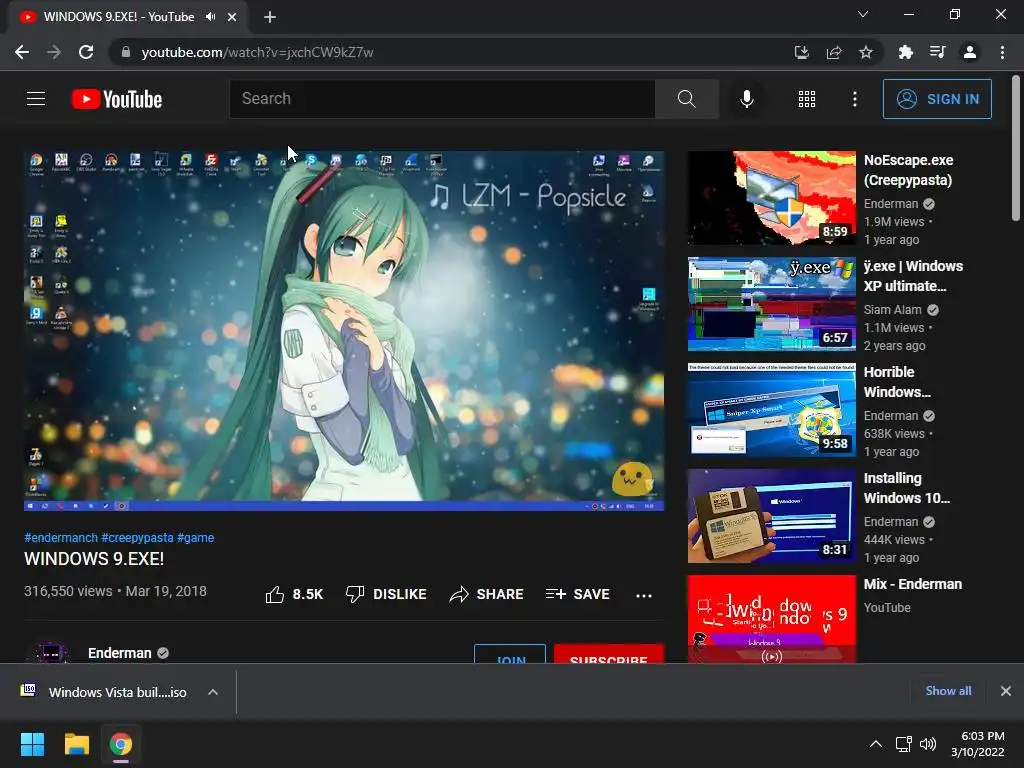Mute the tab via speaker icon

click(210, 16)
